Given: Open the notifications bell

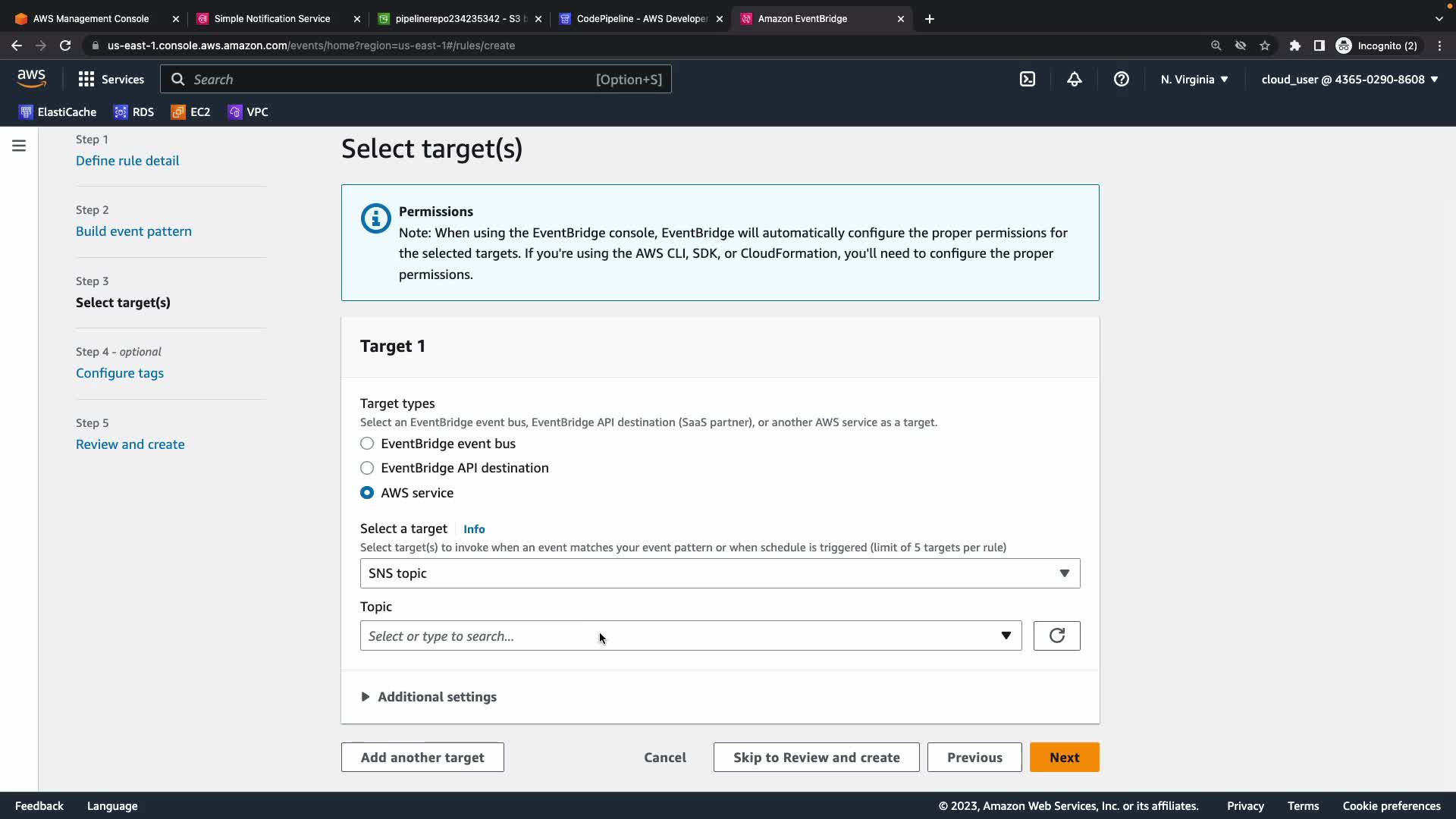Looking at the screenshot, I should click(x=1075, y=79).
